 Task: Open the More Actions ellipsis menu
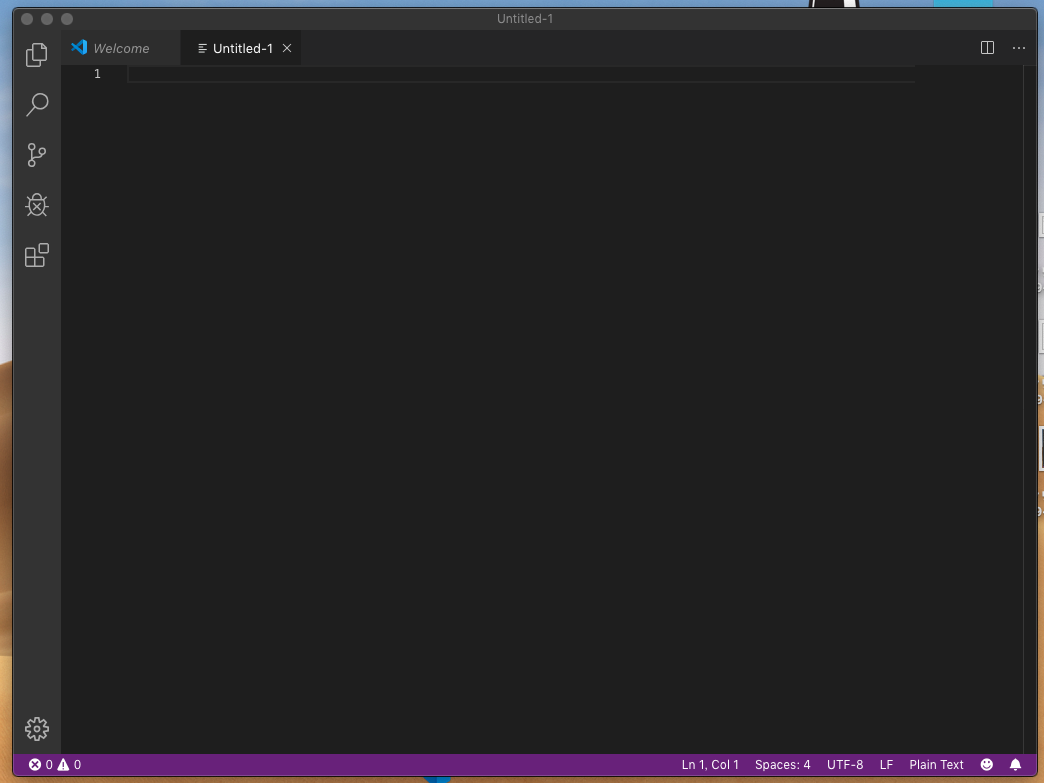1019,48
